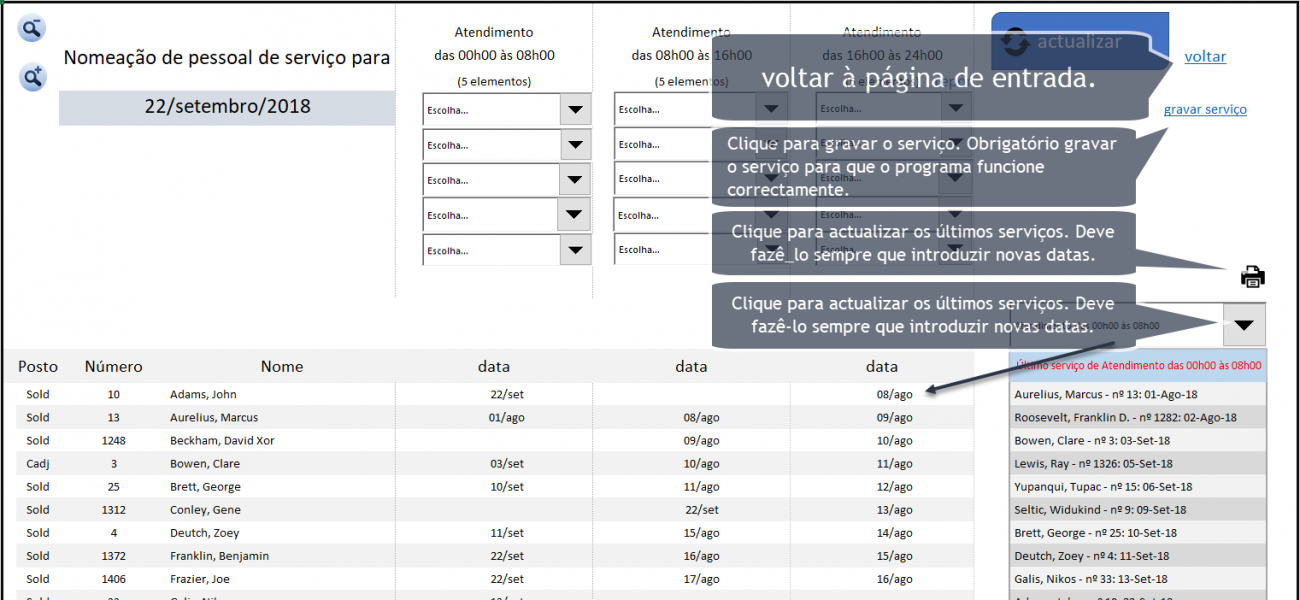Select the Beckham, David Xor name cell

222,441
